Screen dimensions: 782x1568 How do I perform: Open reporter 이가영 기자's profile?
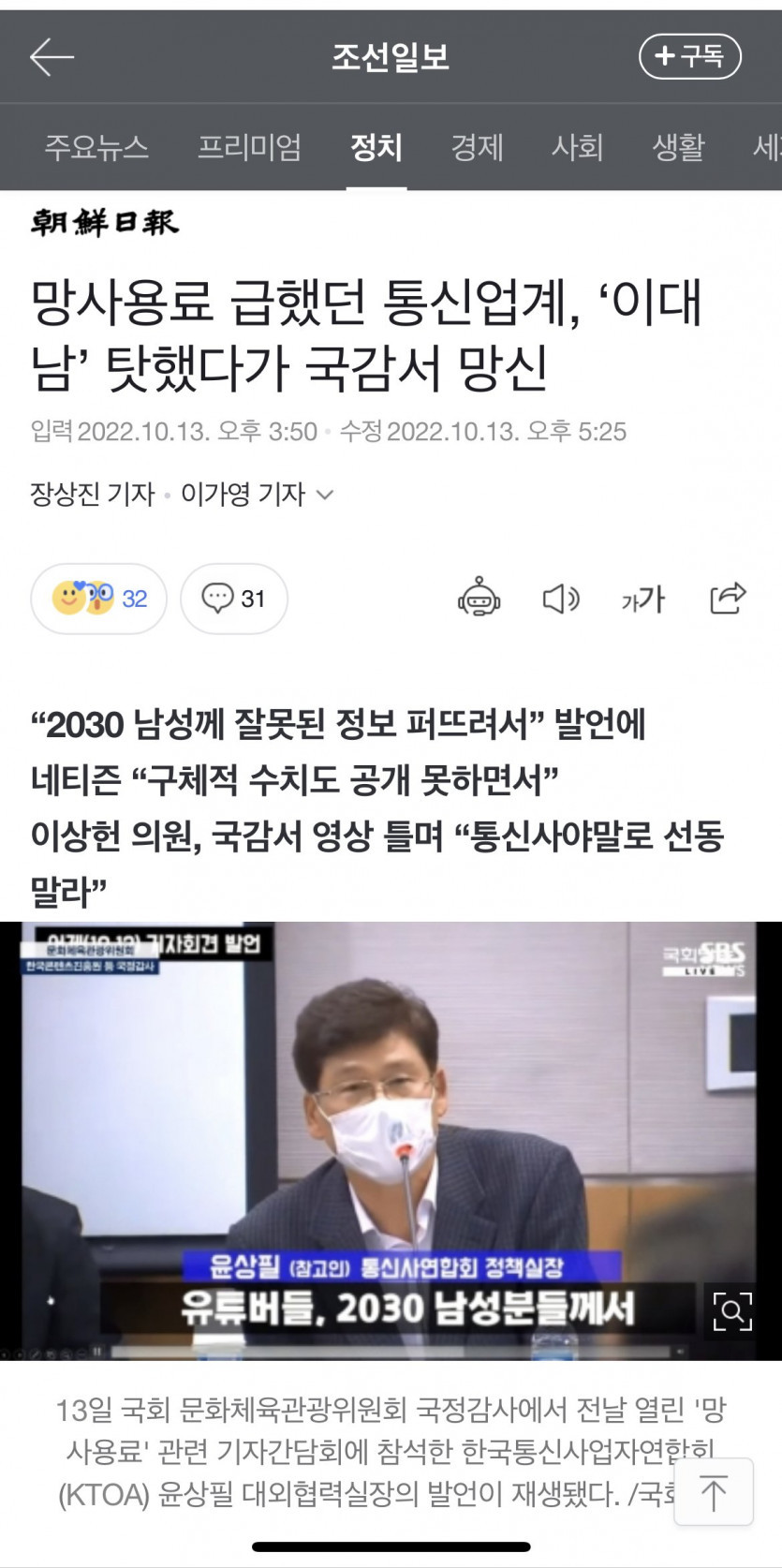[x=243, y=494]
